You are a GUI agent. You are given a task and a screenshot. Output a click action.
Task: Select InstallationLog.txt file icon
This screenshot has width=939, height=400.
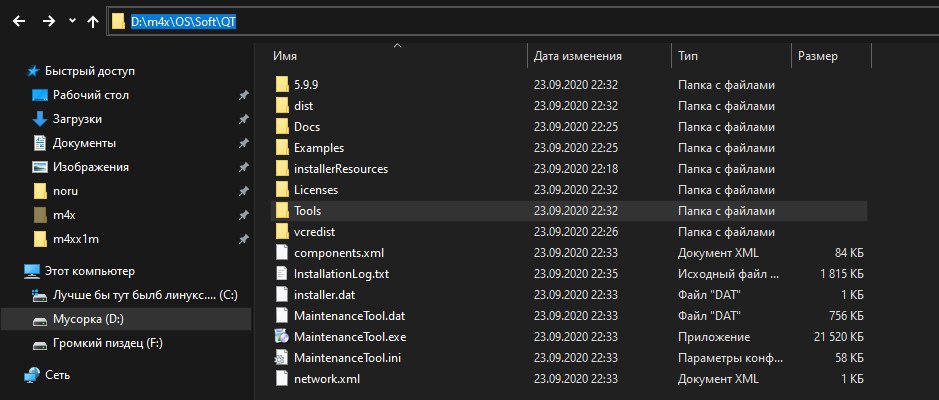point(282,274)
